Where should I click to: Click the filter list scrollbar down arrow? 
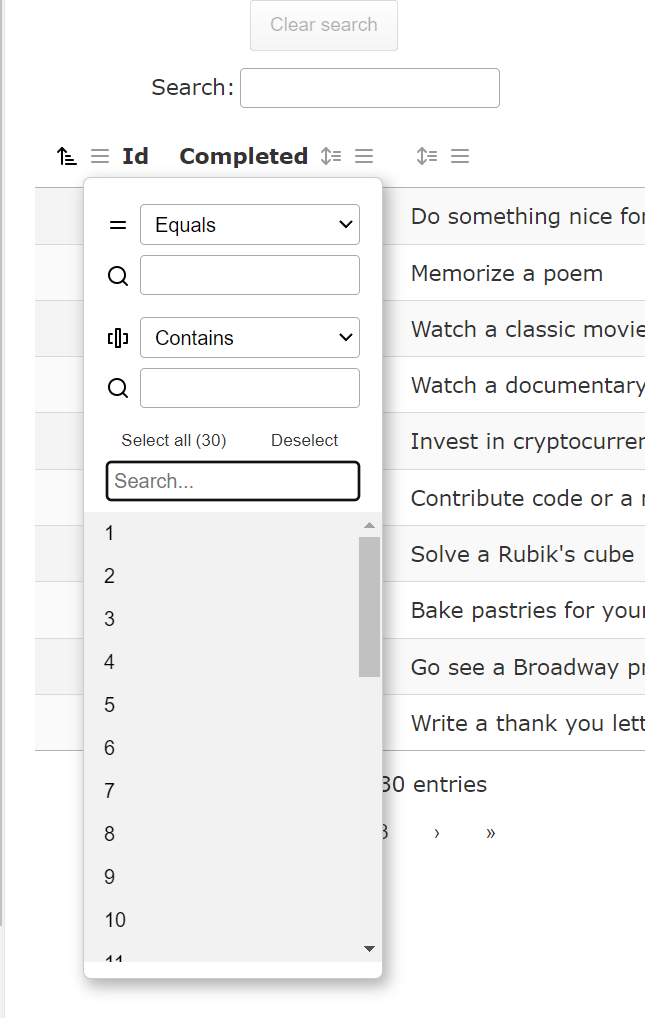[x=369, y=948]
